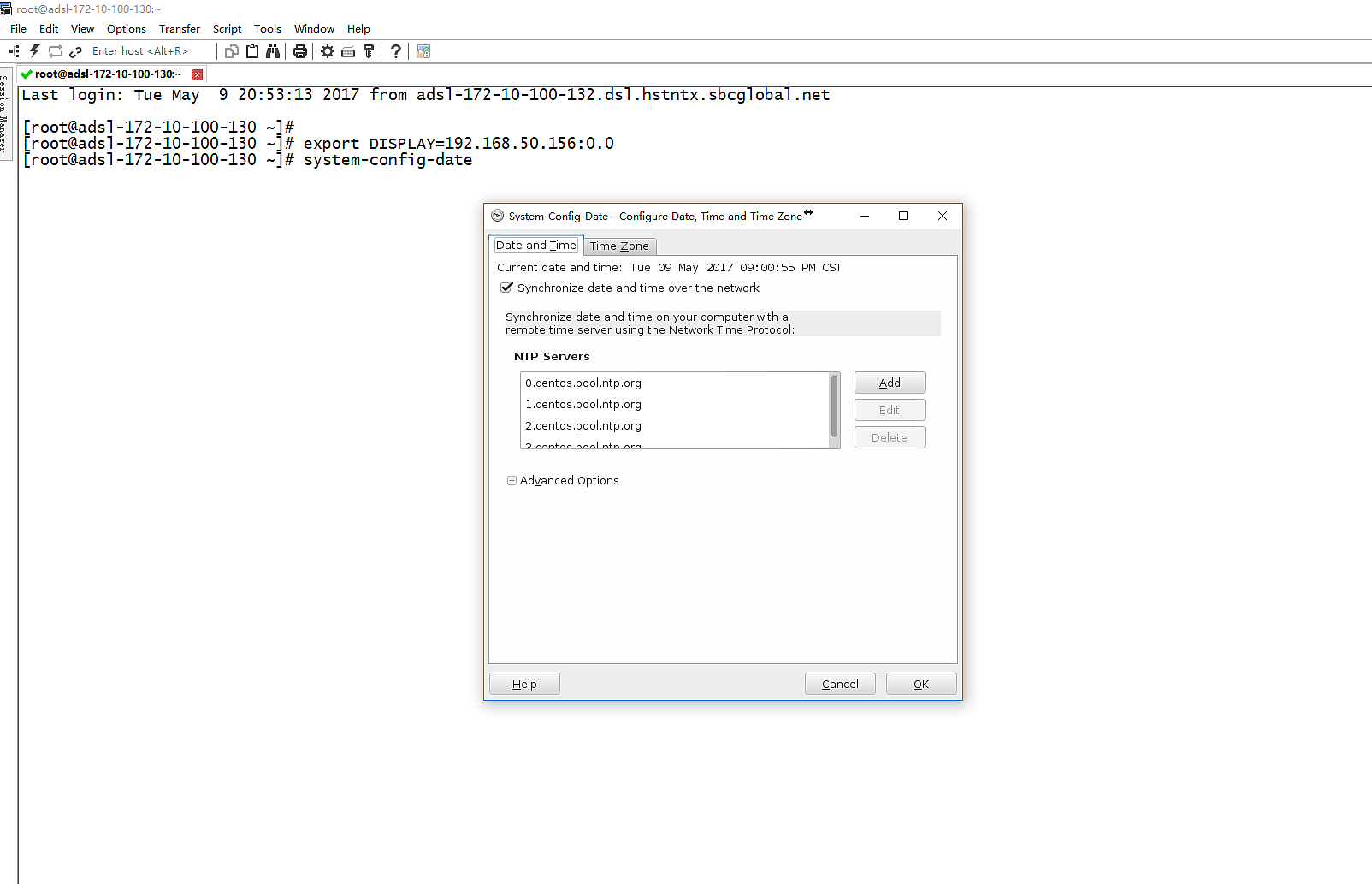Open the Script menu
1372x884 pixels.
(x=227, y=28)
